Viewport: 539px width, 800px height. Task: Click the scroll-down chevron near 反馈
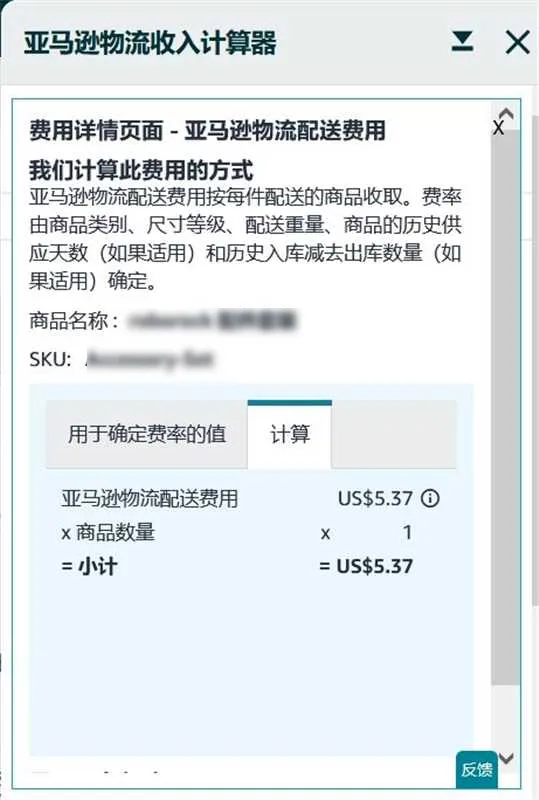pos(506,758)
